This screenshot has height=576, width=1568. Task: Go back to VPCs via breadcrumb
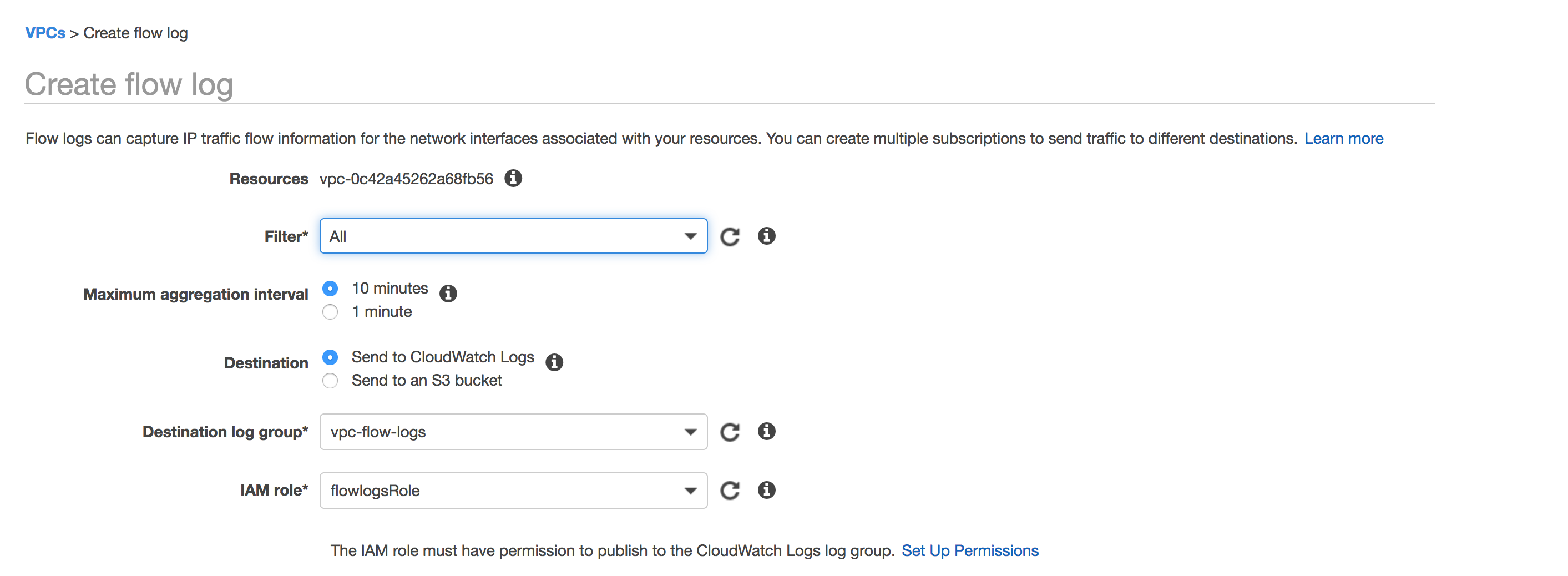[x=45, y=33]
